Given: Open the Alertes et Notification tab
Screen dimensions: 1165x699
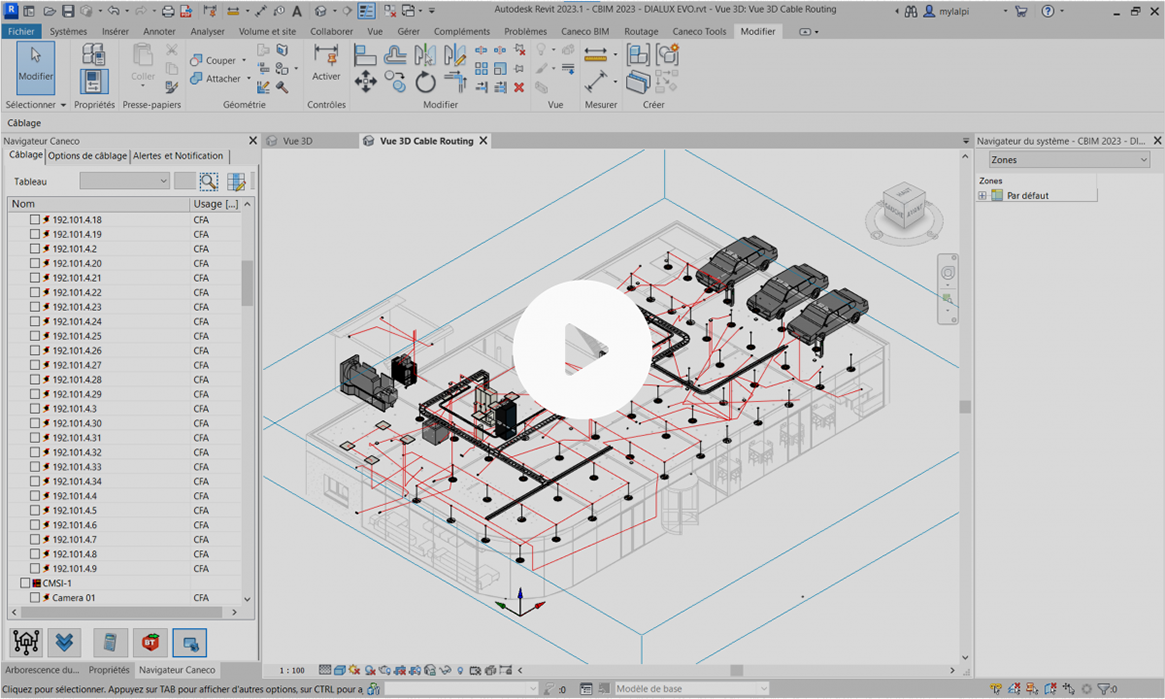Looking at the screenshot, I should [178, 156].
